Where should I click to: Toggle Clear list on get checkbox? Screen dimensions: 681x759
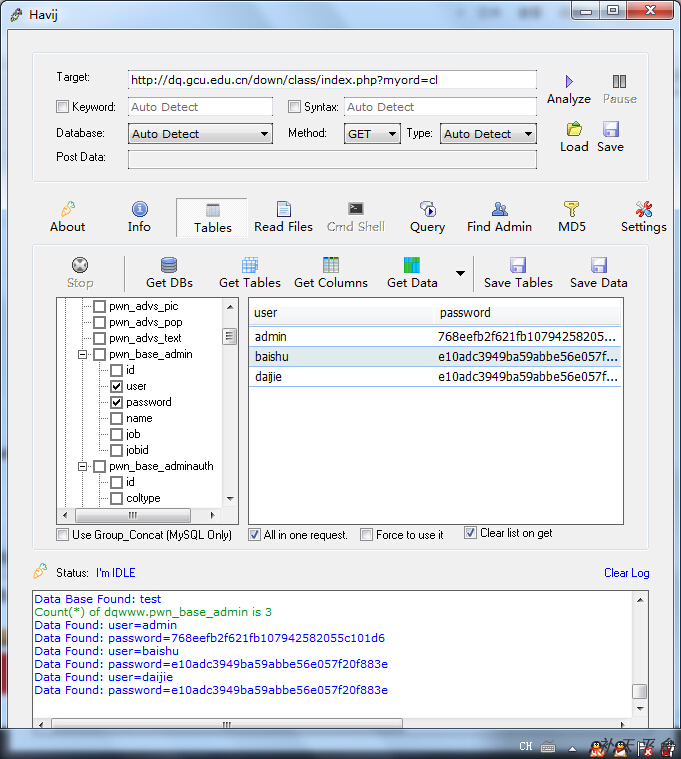(x=470, y=532)
